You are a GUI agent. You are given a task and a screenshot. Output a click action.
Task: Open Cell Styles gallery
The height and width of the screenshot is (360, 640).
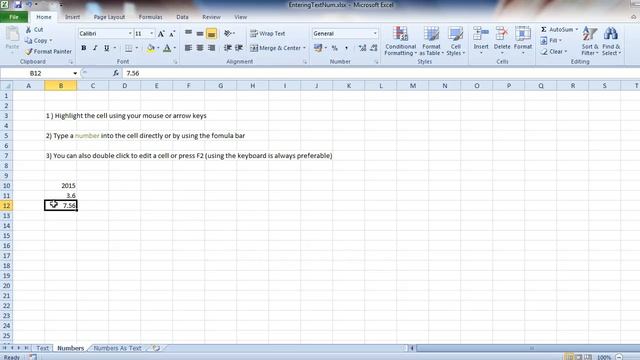pos(456,41)
